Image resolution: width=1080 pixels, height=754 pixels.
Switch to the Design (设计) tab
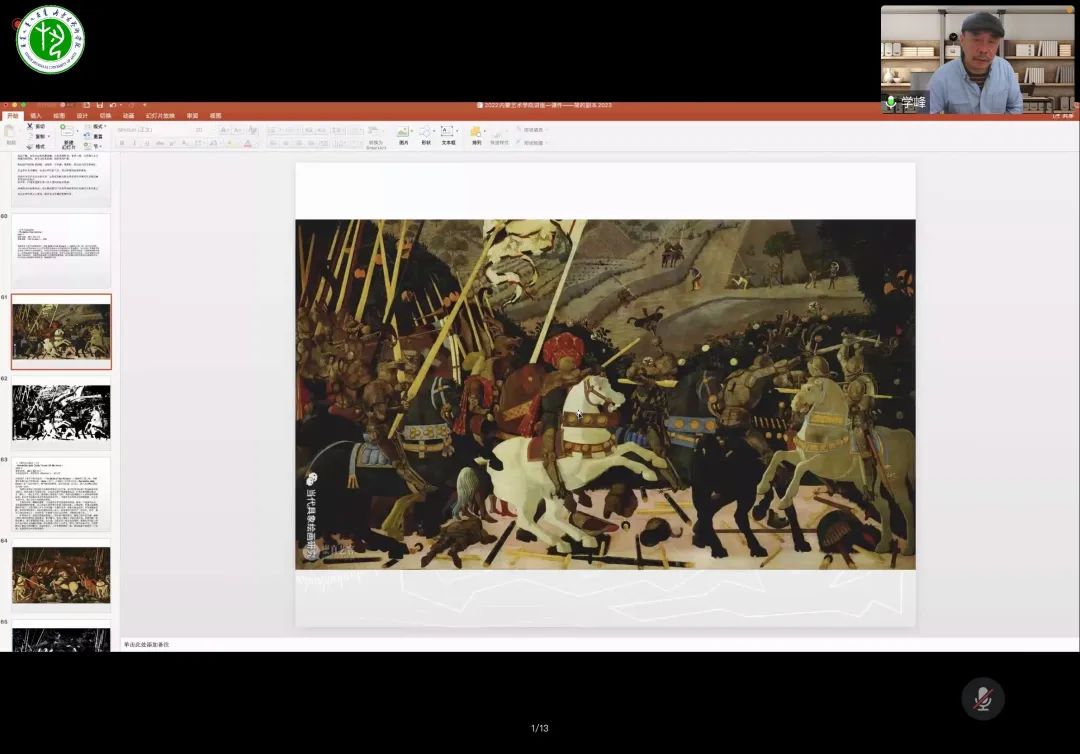(x=82, y=116)
